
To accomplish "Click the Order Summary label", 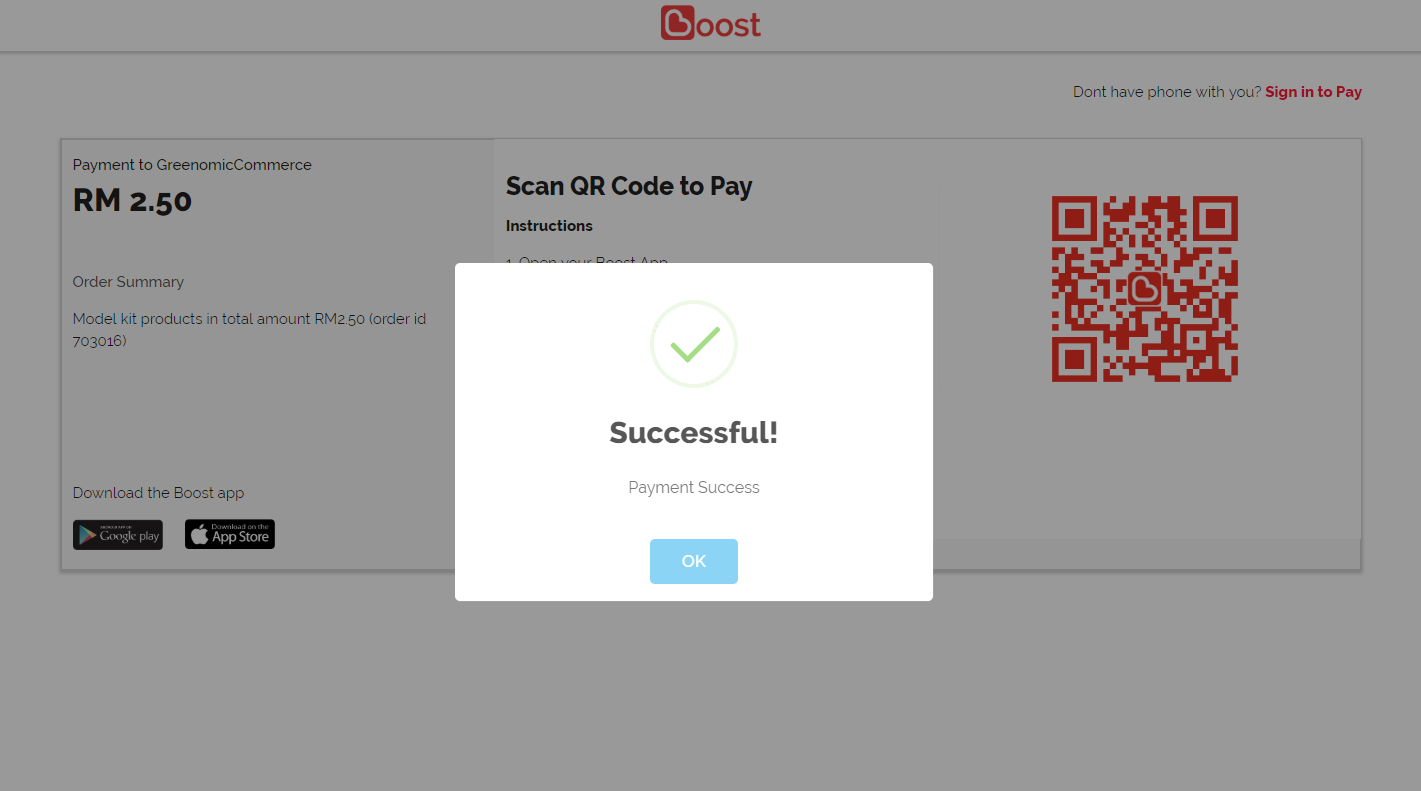I will pyautogui.click(x=128, y=282).
